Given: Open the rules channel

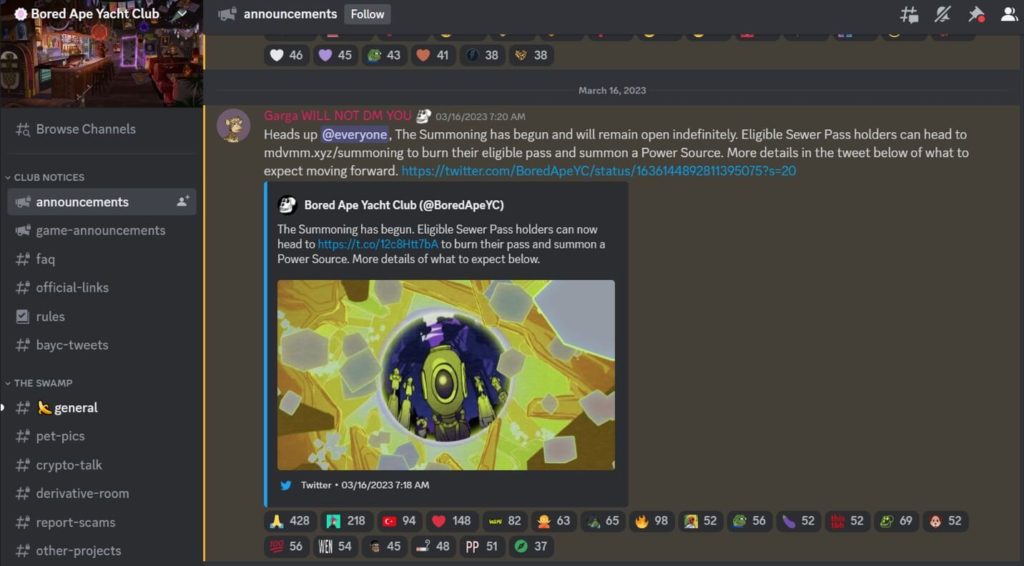Looking at the screenshot, I should [x=101, y=317].
